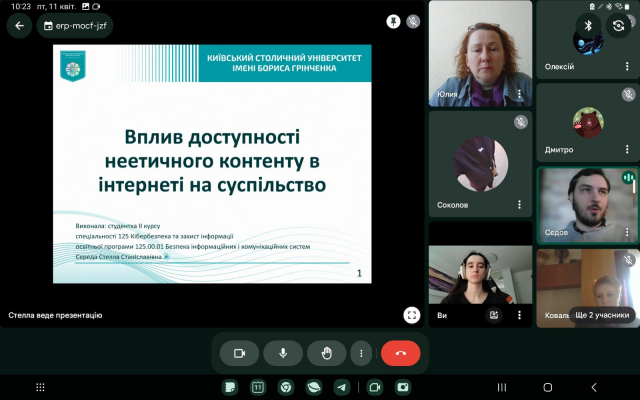Viewport: 640px width, 400px height.
Task: Toggle the camera on or off
Action: pyautogui.click(x=239, y=353)
